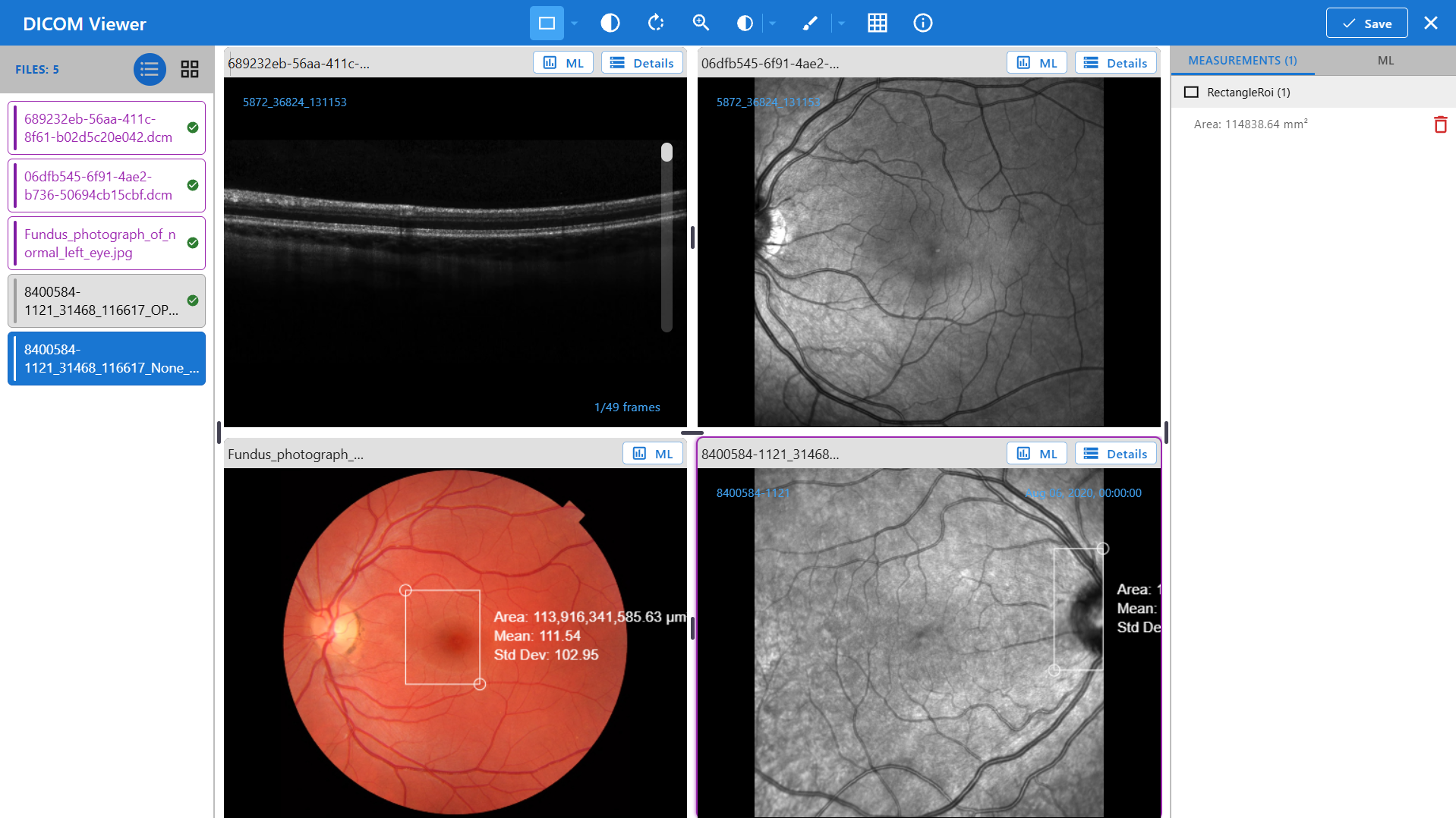Open ML for the 06dfb545 viewport

coord(1037,63)
